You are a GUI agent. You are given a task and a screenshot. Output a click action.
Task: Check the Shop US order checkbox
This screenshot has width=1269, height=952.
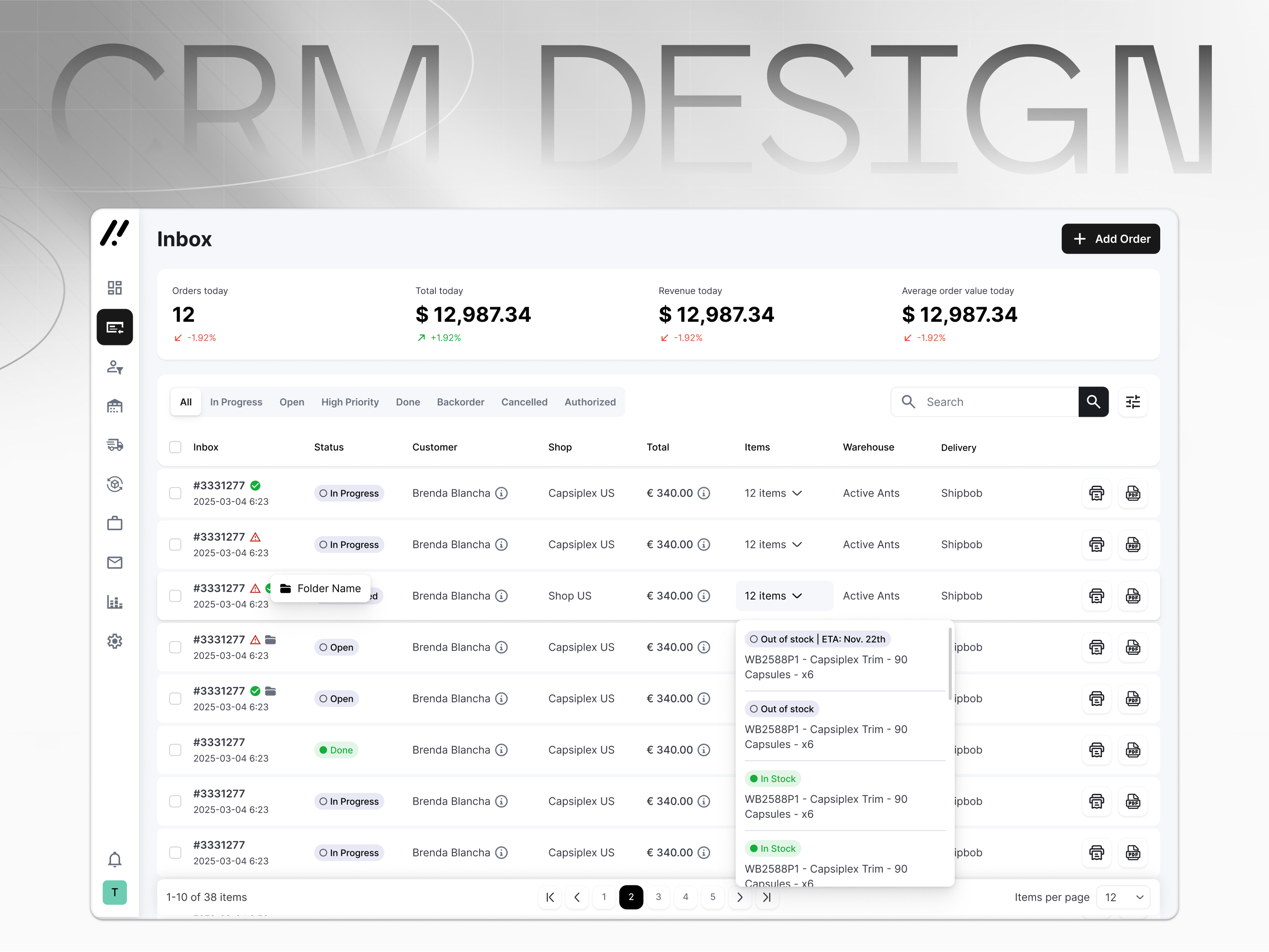pyautogui.click(x=175, y=596)
